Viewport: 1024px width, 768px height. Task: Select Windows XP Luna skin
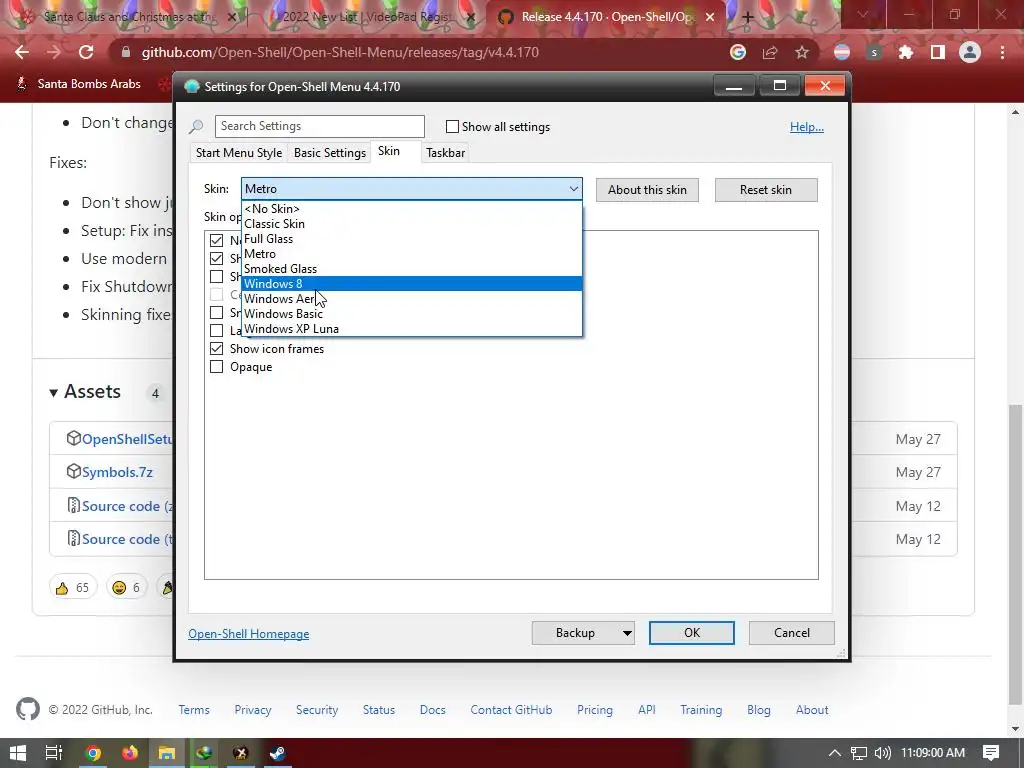coord(411,329)
